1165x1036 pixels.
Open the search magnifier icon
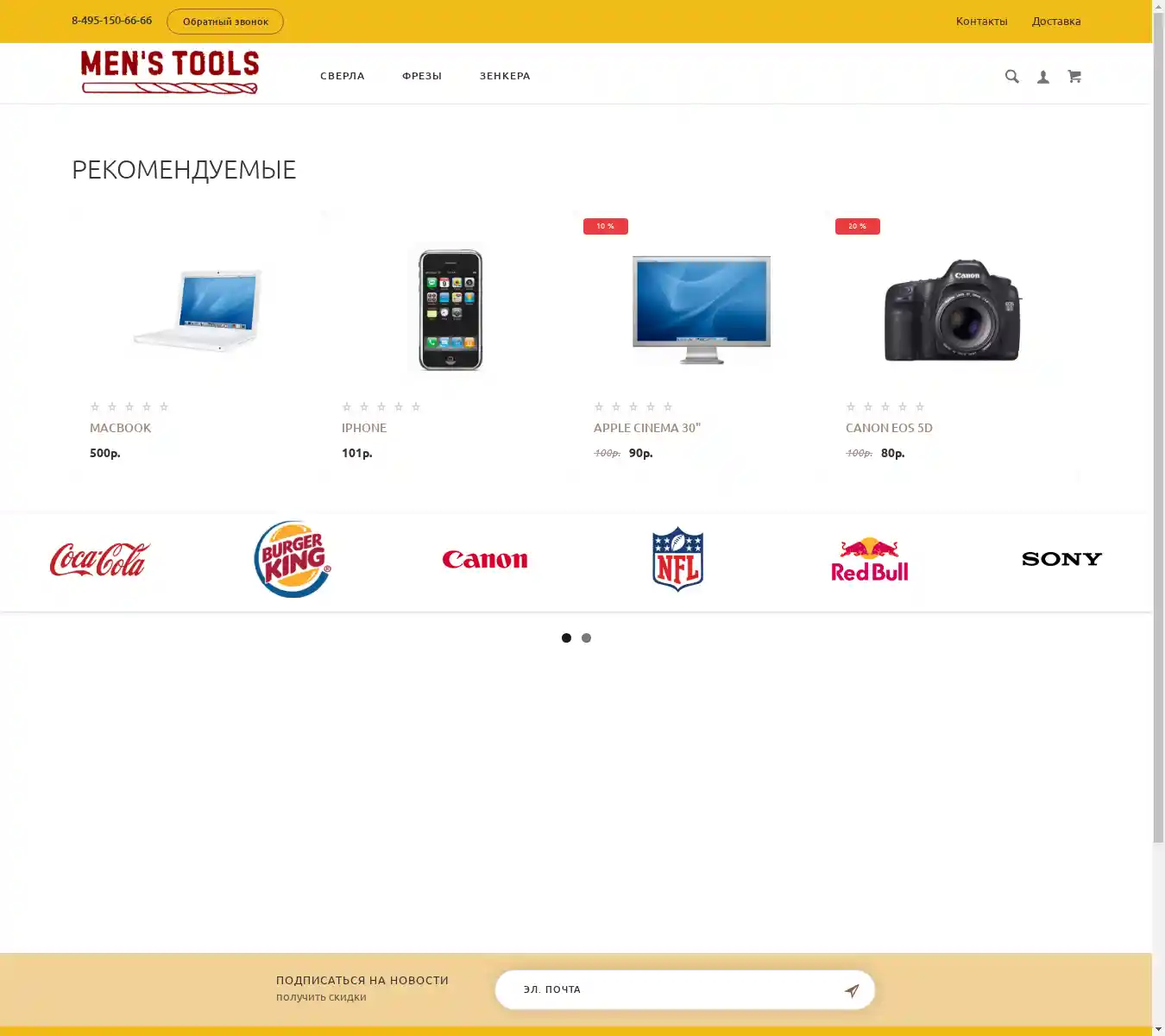[1012, 77]
